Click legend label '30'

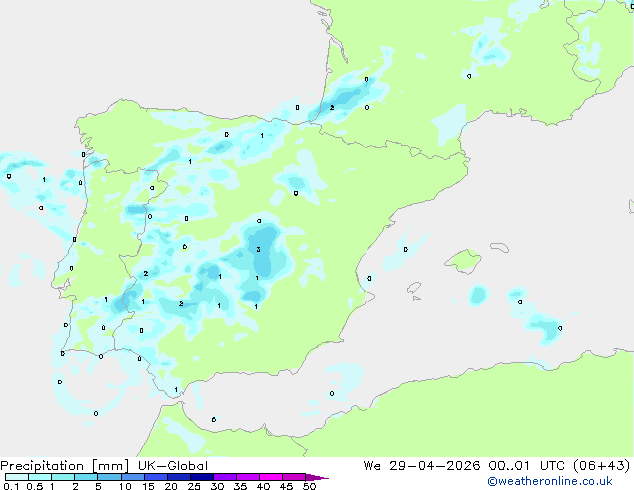pyautogui.click(x=217, y=486)
